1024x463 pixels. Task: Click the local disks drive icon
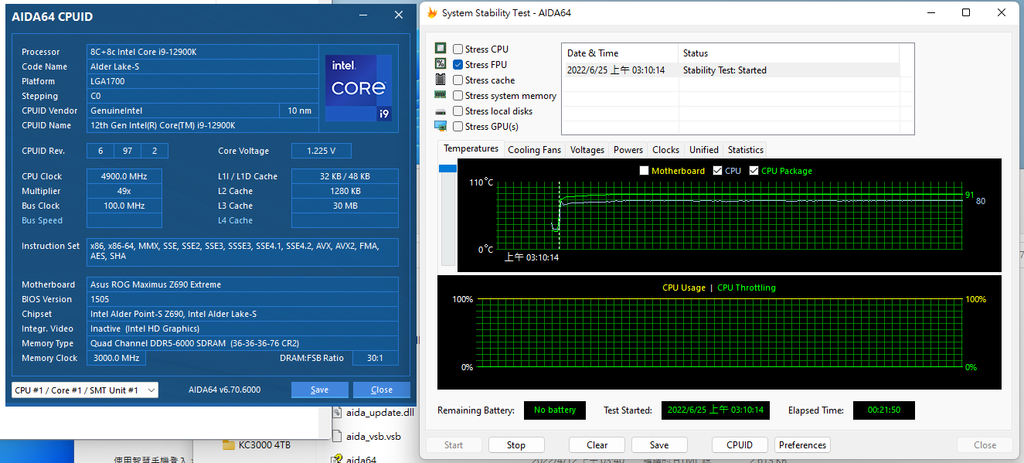tap(441, 112)
